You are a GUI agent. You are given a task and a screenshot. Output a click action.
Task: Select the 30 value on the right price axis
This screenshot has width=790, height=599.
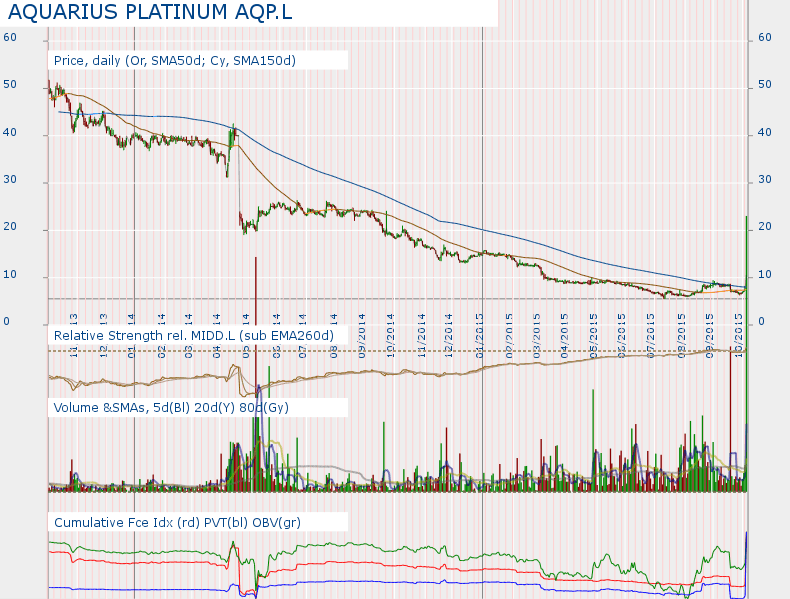(x=765, y=179)
